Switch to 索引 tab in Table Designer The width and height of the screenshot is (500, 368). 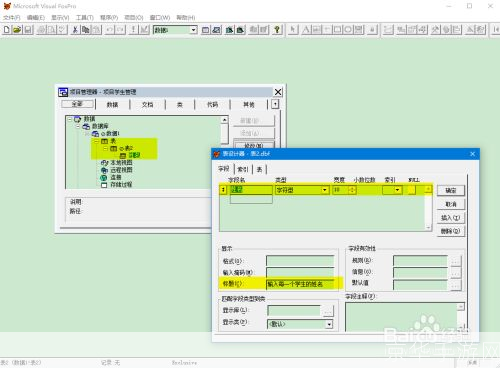pyautogui.click(x=243, y=169)
